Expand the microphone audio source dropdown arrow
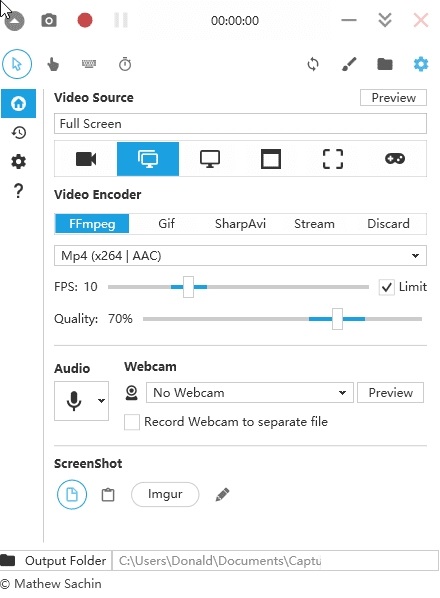 (x=101, y=400)
